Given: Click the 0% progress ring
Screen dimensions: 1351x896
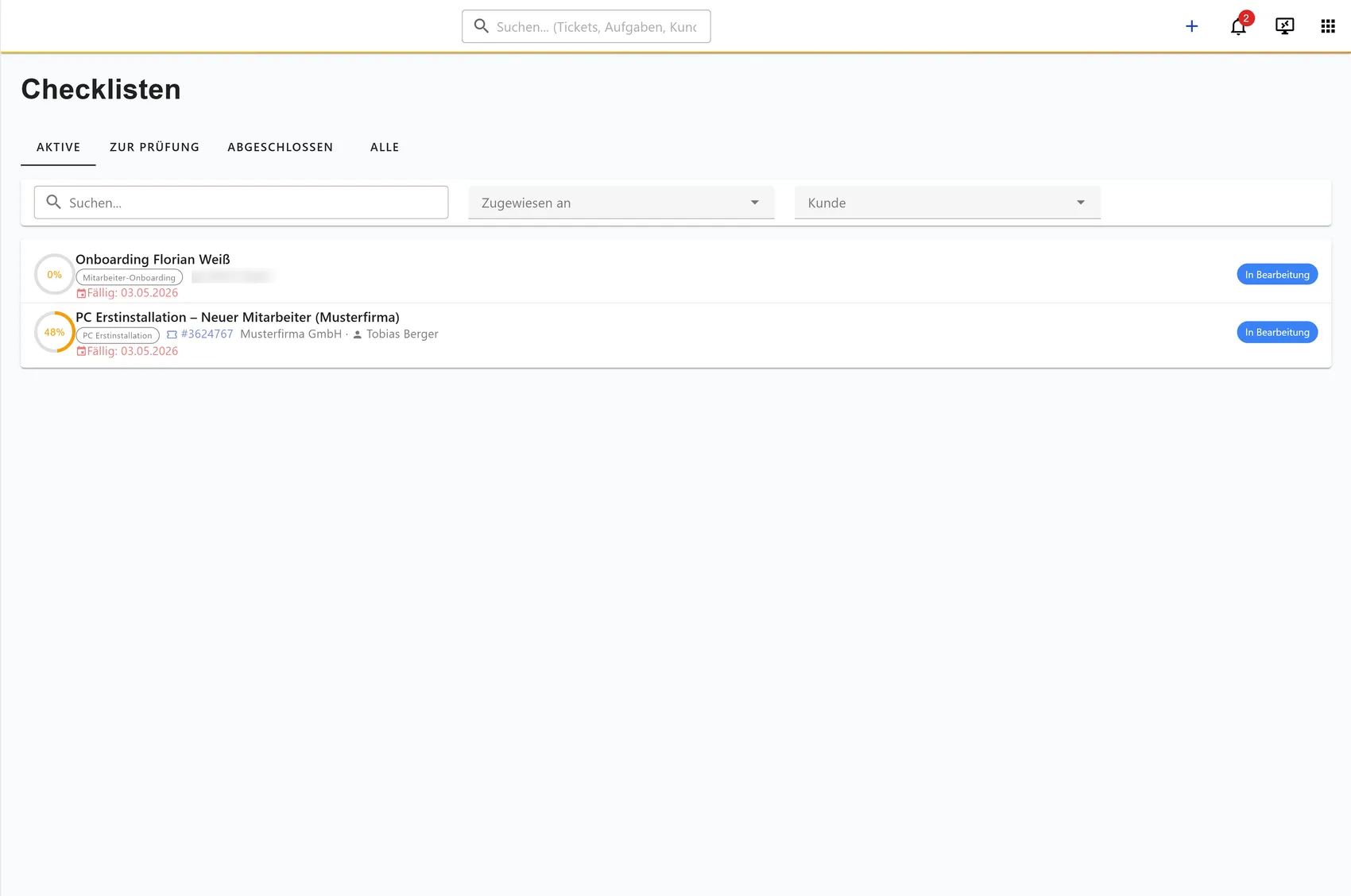Looking at the screenshot, I should (x=54, y=274).
